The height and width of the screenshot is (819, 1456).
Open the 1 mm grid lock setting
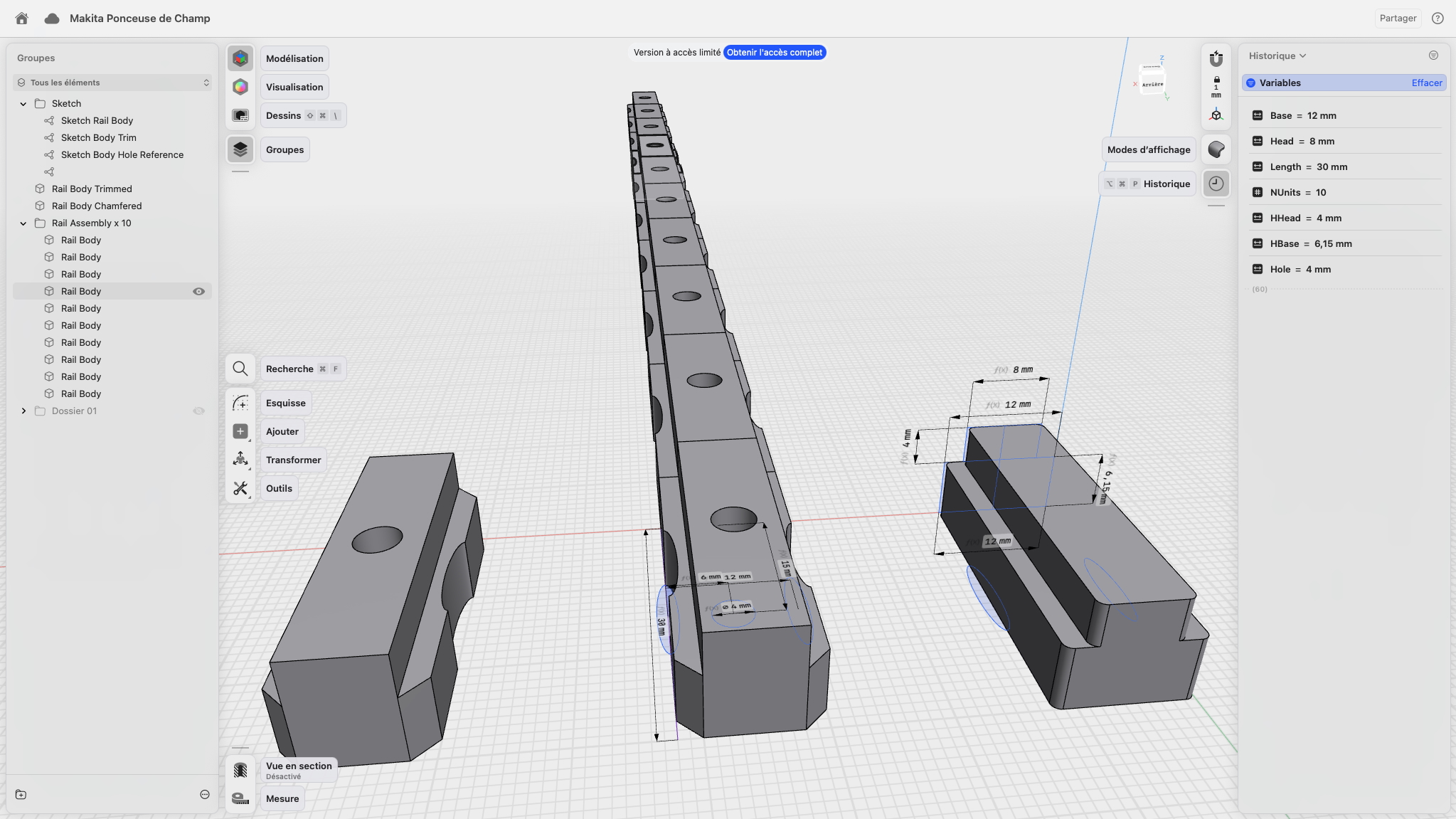click(x=1216, y=87)
